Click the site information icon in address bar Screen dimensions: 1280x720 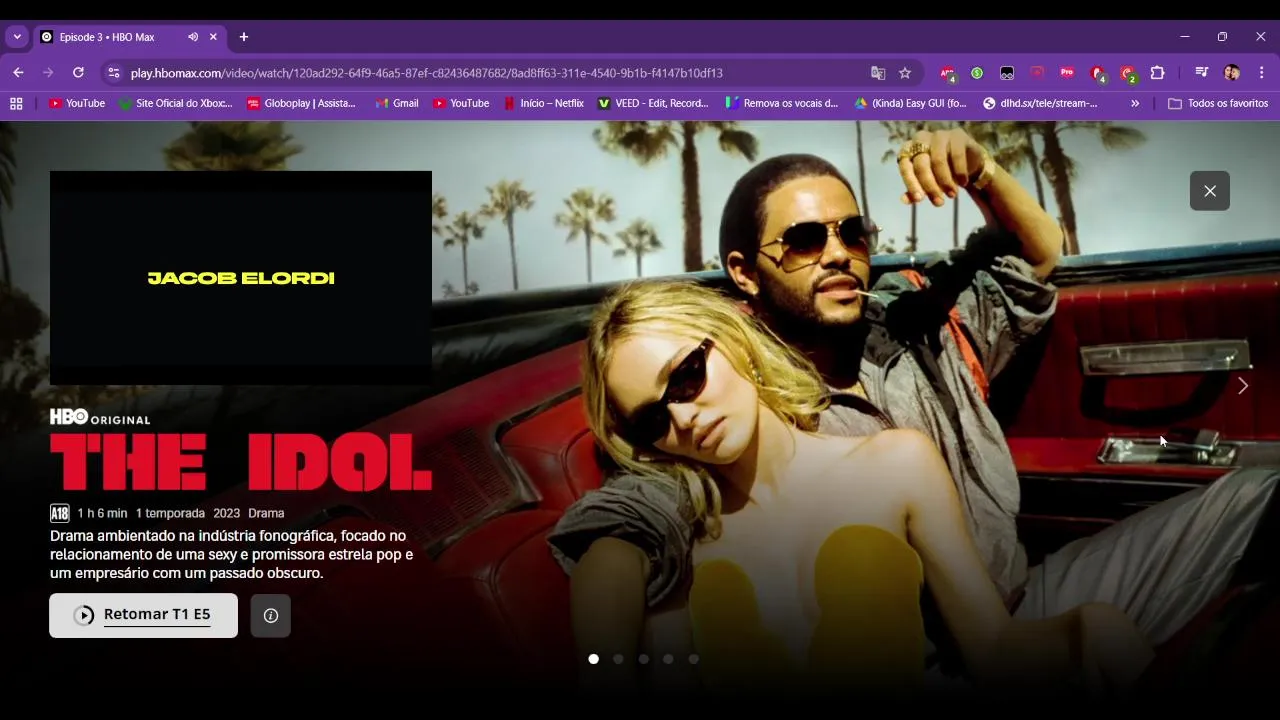click(114, 73)
